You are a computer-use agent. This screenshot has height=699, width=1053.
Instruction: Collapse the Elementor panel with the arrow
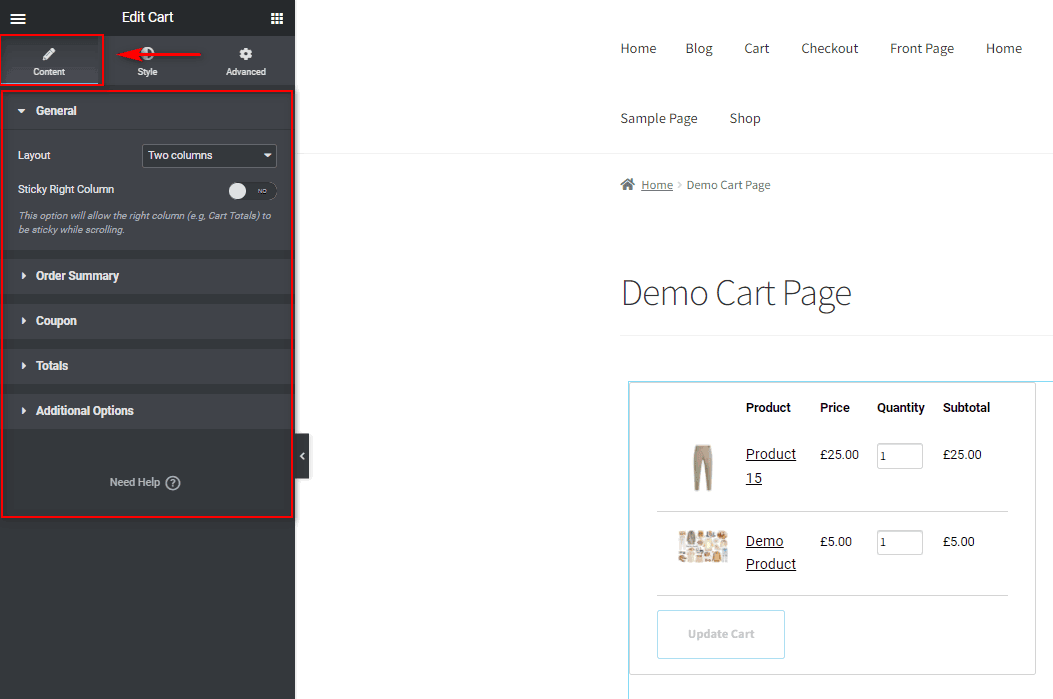coord(302,455)
